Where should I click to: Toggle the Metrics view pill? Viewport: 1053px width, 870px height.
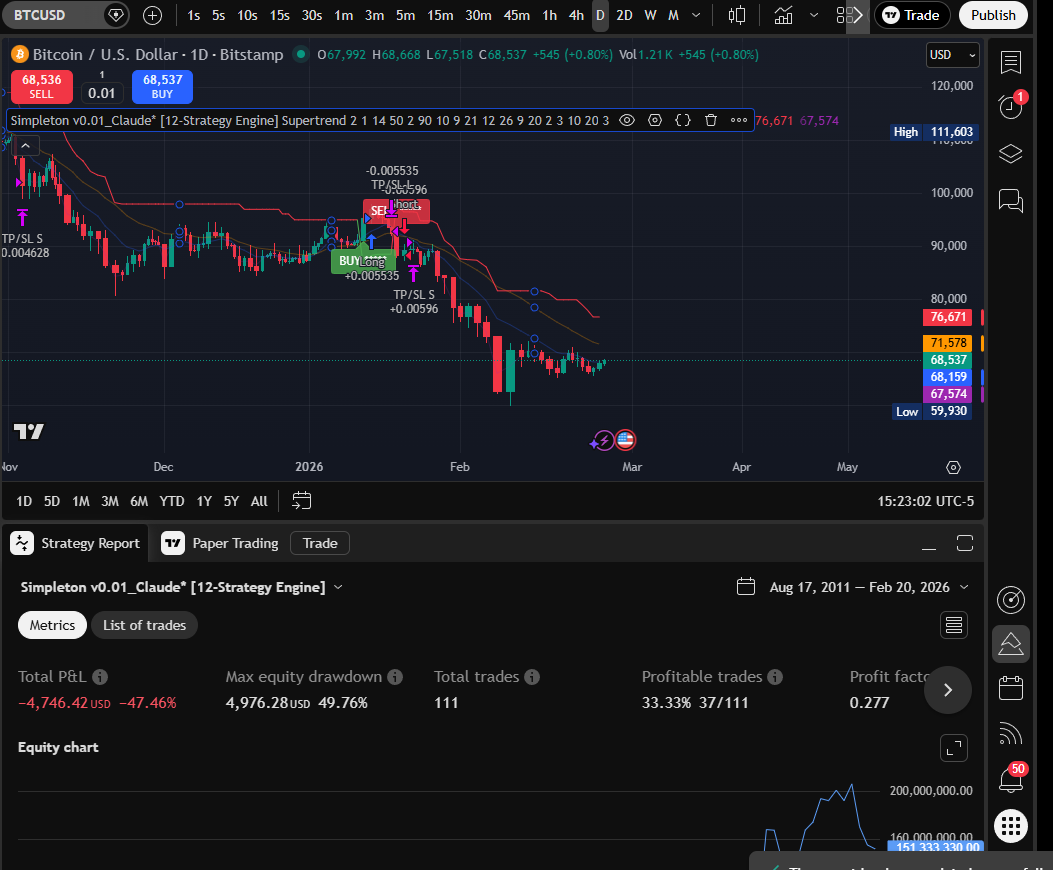(x=52, y=624)
